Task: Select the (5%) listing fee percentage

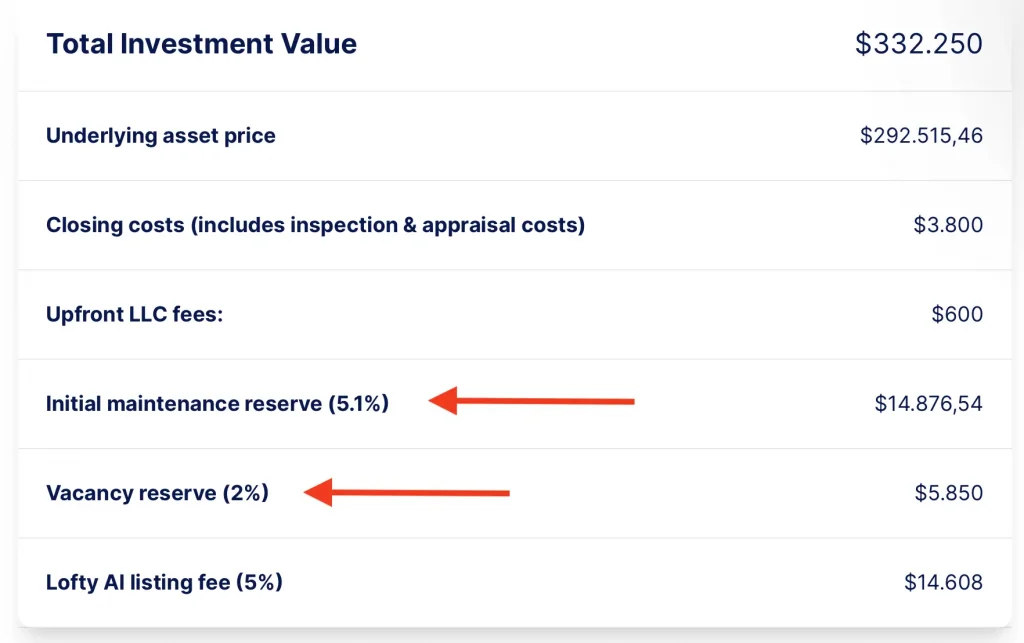Action: [x=259, y=582]
